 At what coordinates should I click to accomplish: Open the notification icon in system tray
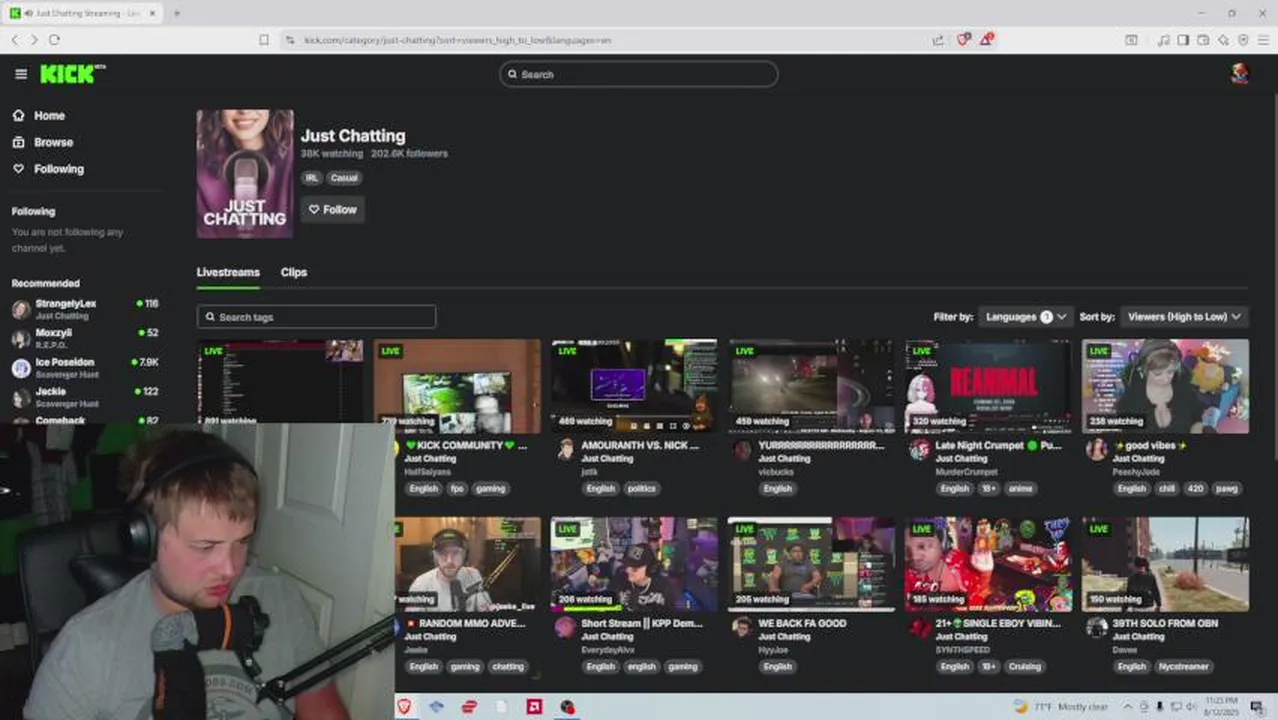[x=1257, y=707]
